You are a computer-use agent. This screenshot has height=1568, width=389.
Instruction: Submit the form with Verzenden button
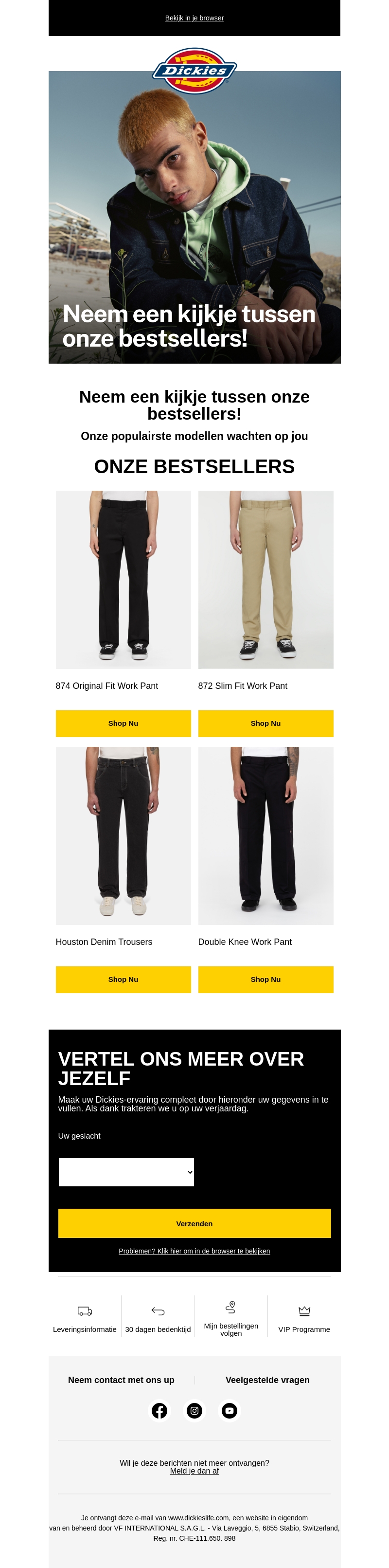pyautogui.click(x=194, y=1223)
